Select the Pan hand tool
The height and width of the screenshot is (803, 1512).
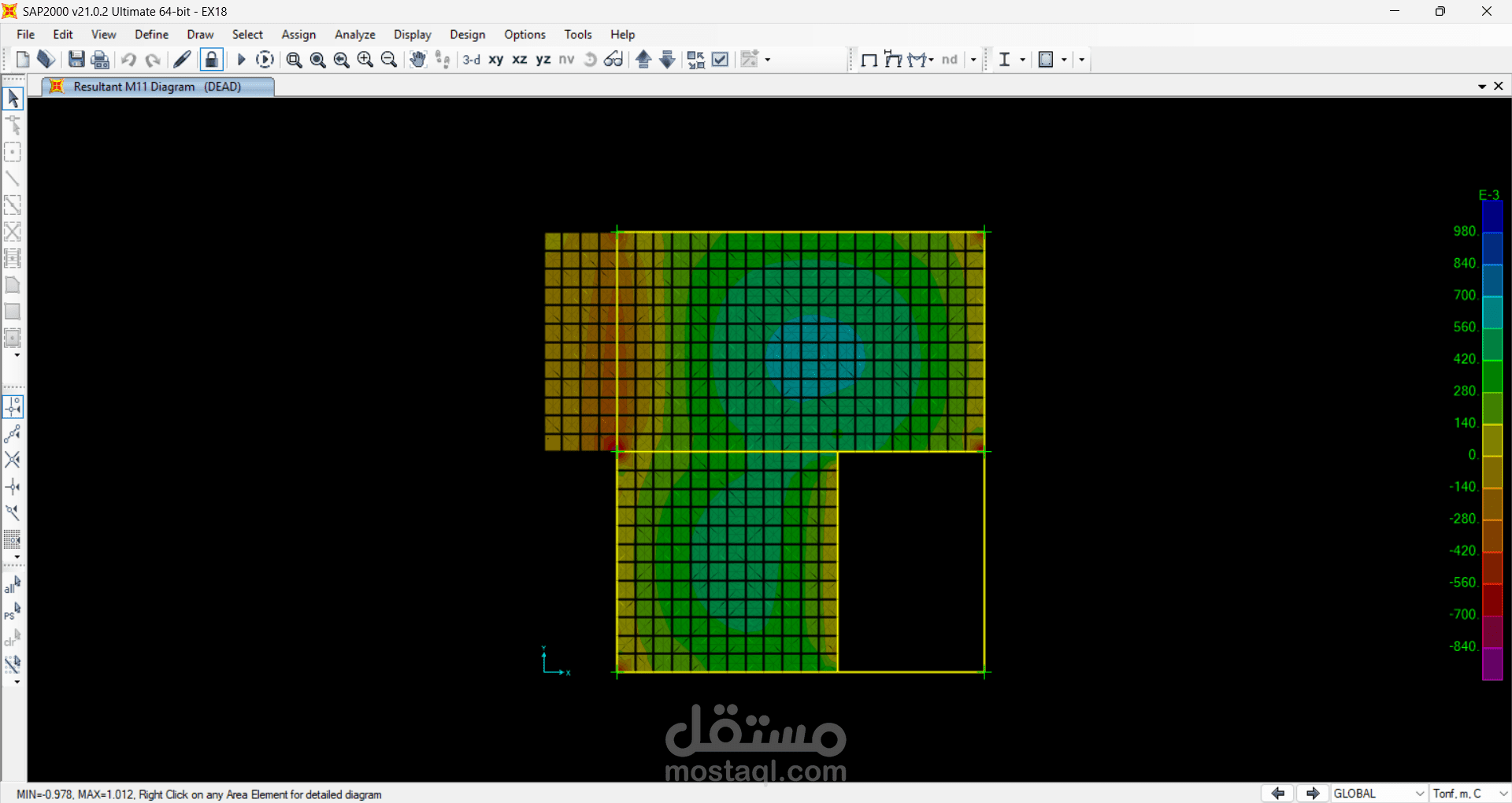[417, 60]
